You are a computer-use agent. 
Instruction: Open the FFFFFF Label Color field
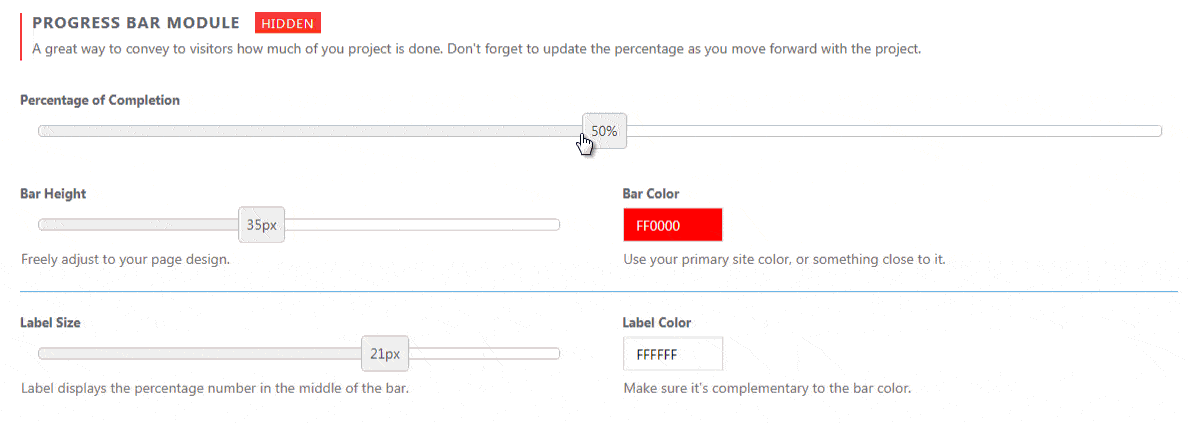point(673,354)
